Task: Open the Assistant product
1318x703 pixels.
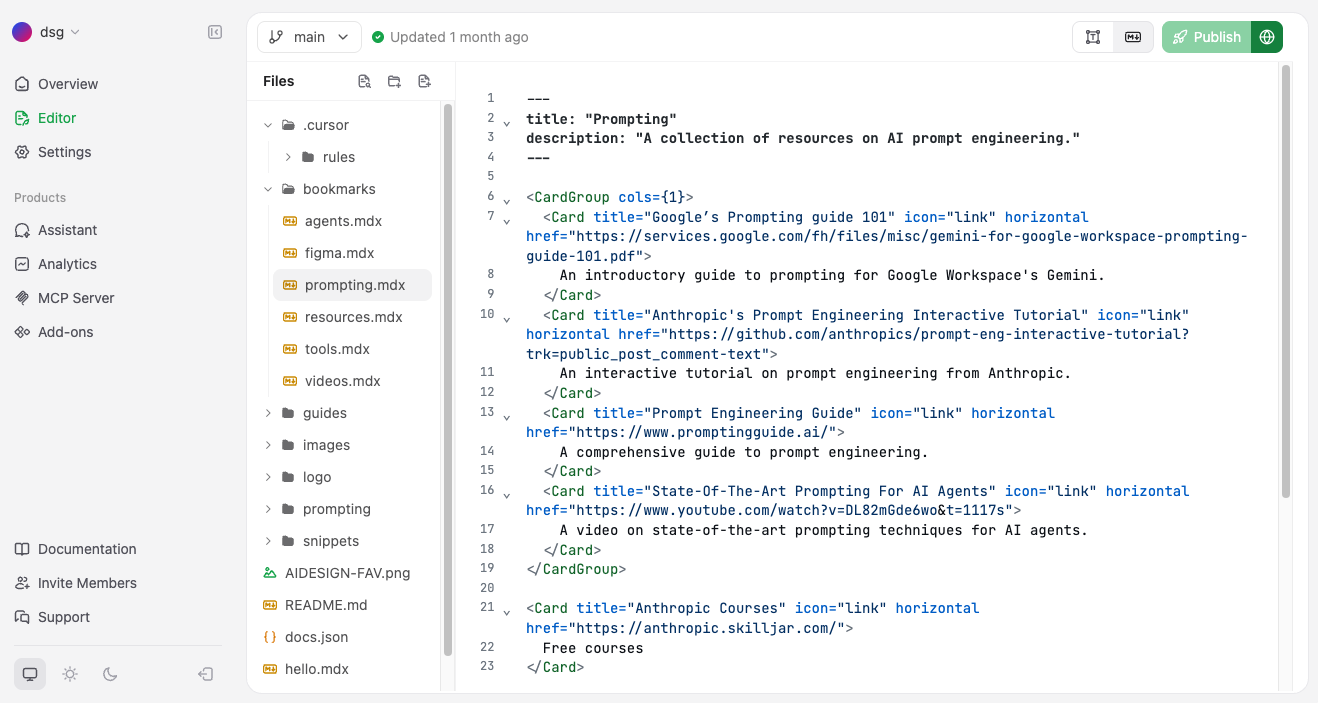Action: [x=67, y=230]
